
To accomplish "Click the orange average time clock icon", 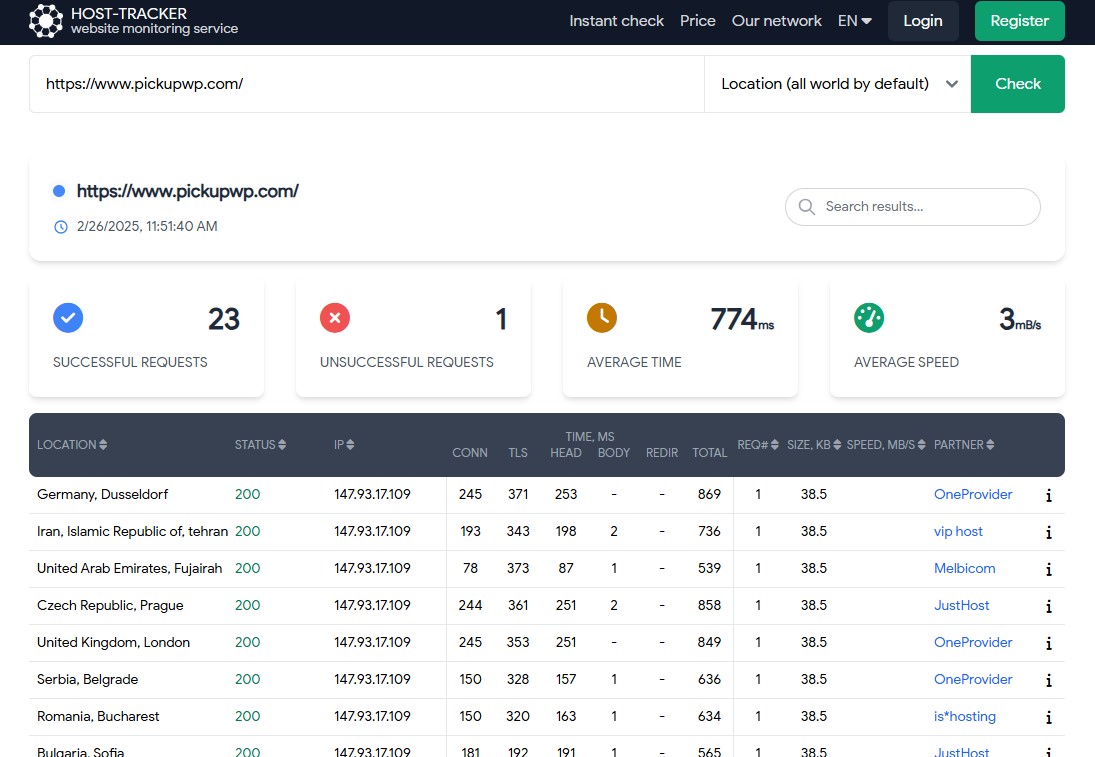I will [x=601, y=318].
